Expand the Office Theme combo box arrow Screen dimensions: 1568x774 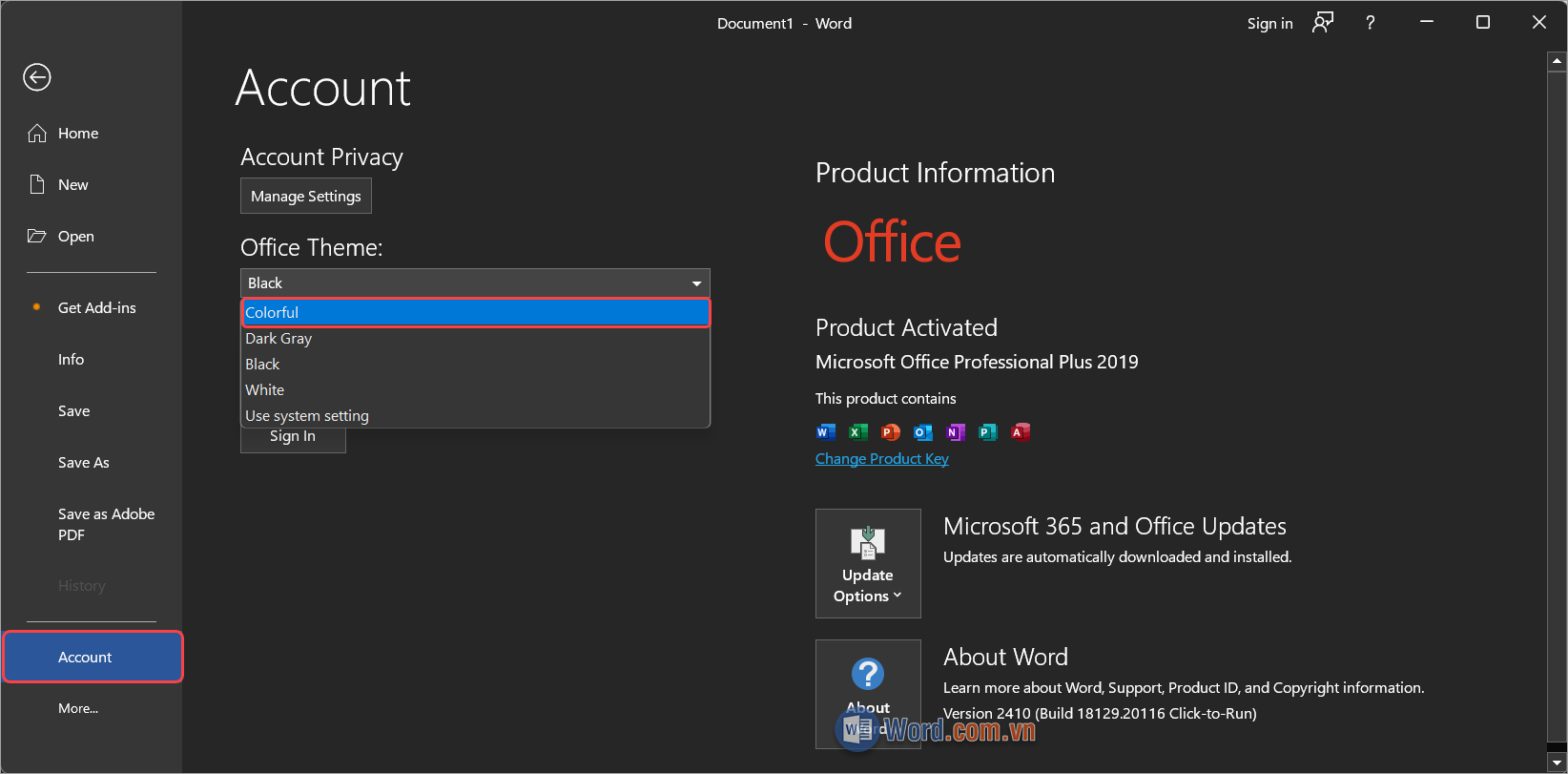coord(697,283)
